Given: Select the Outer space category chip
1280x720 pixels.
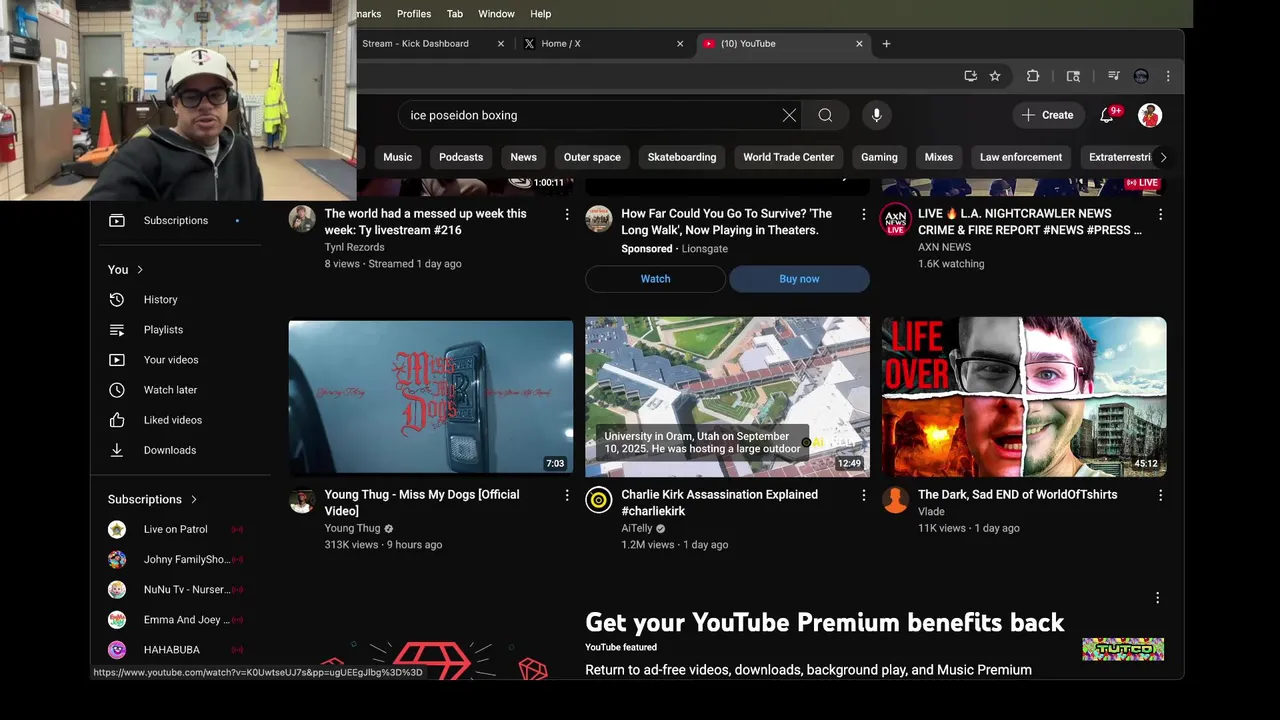Looking at the screenshot, I should (592, 157).
